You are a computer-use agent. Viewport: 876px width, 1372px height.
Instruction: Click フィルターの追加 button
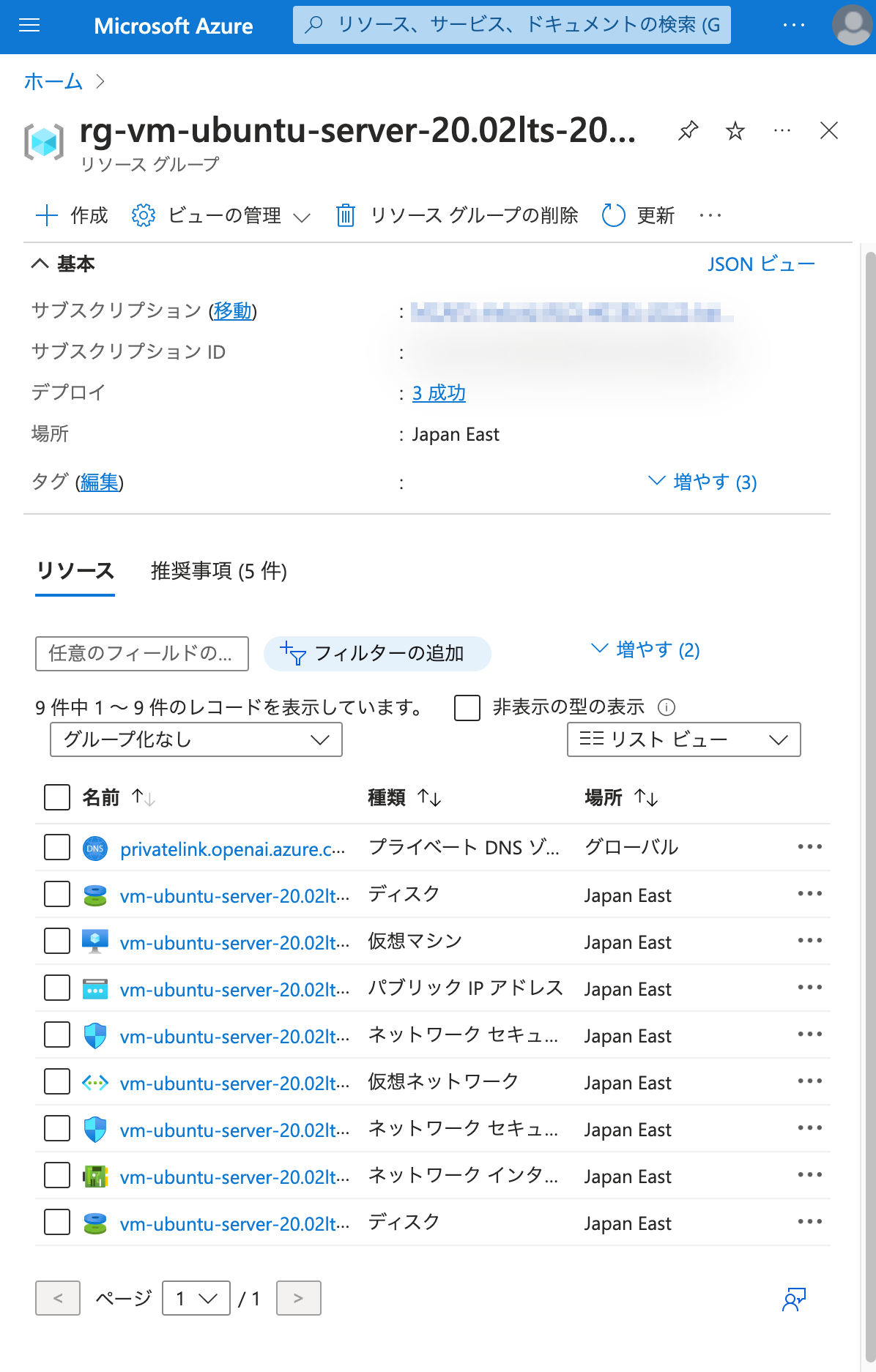click(x=377, y=654)
